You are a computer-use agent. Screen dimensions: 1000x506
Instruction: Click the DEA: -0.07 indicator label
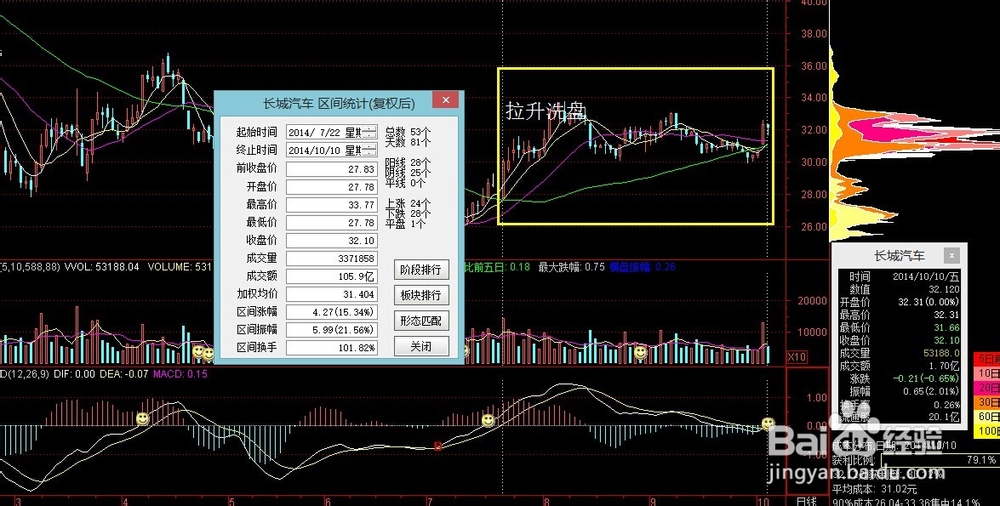click(x=124, y=375)
